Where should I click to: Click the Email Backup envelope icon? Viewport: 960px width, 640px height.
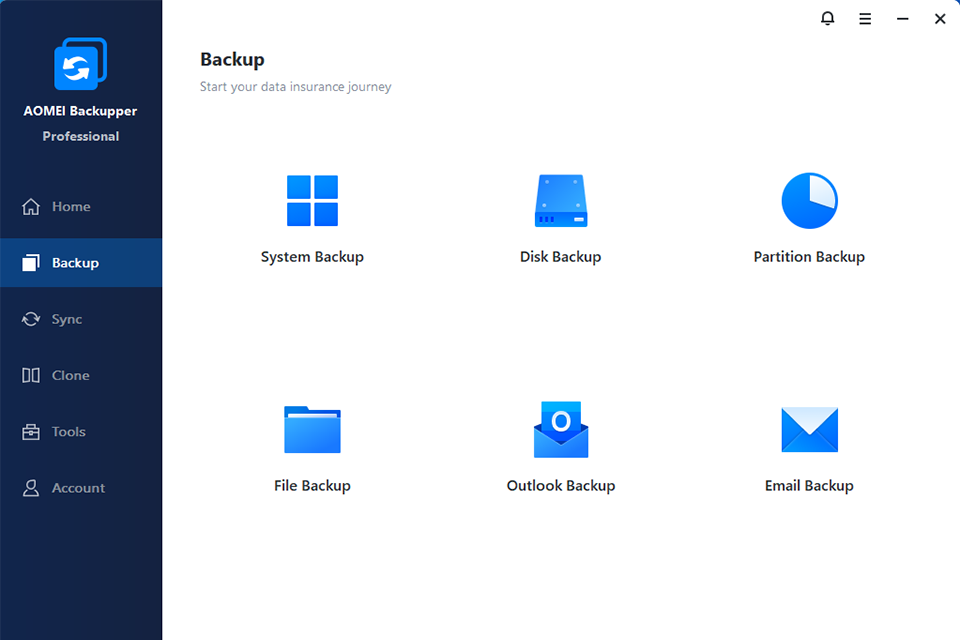pos(809,429)
